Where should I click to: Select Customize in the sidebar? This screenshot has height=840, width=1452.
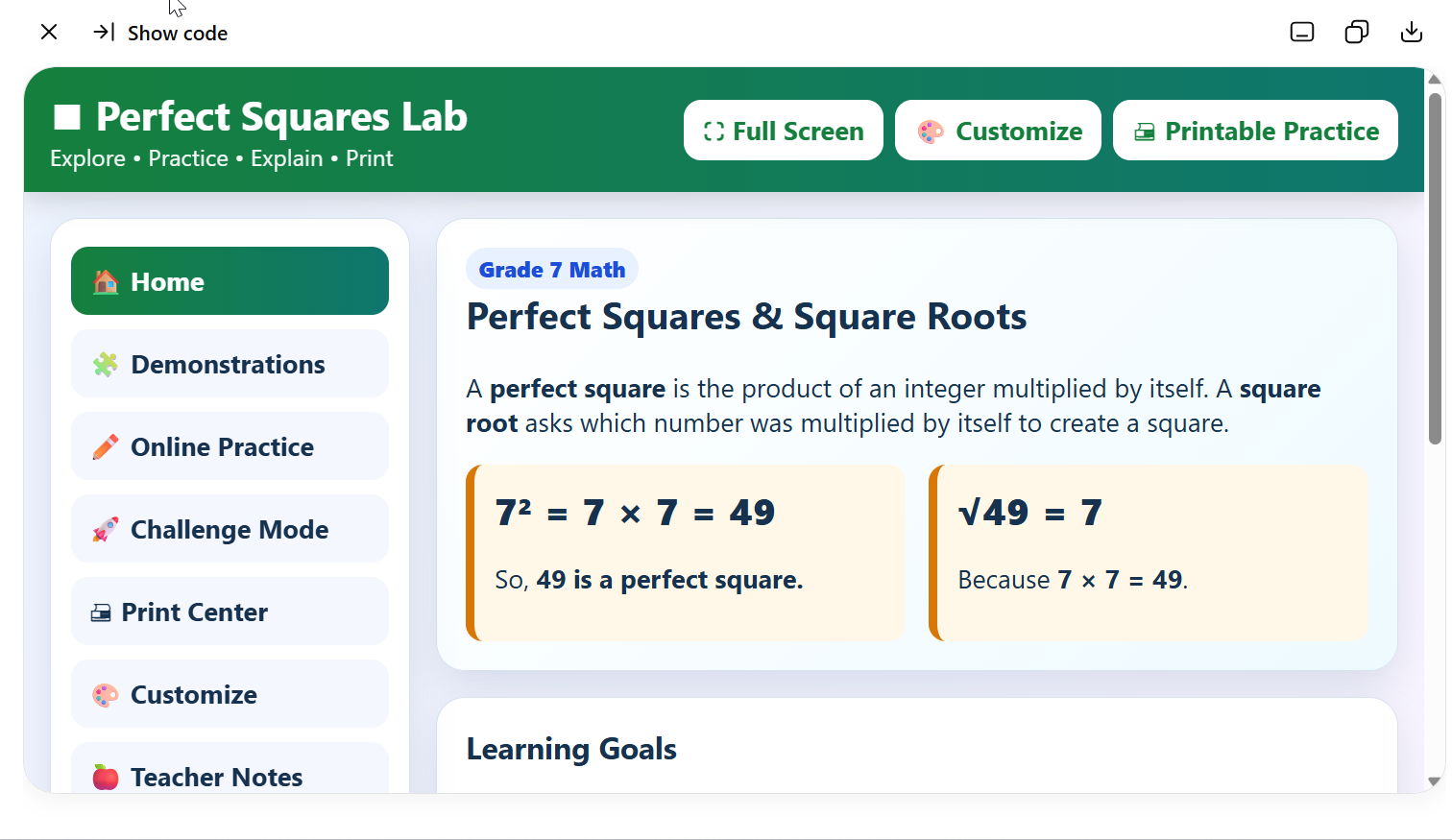click(230, 694)
